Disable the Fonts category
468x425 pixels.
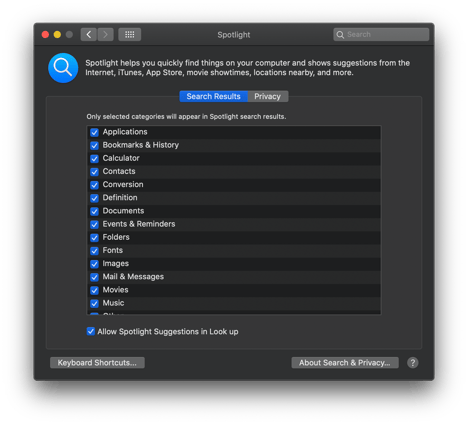pos(94,251)
